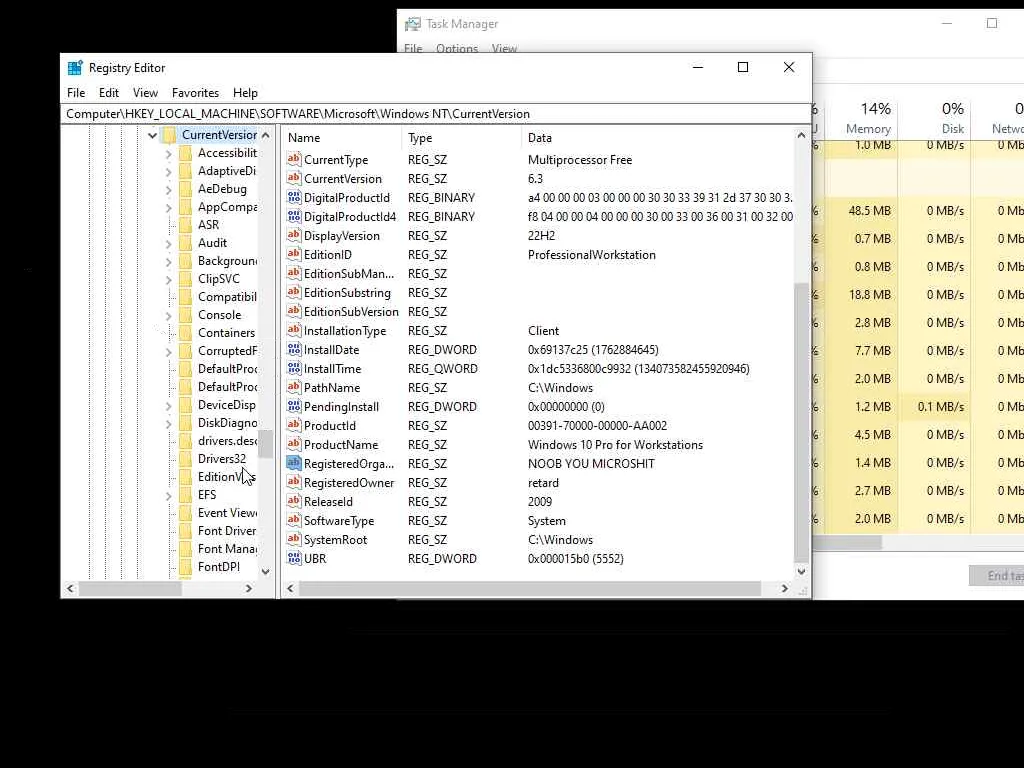The image size is (1024, 768).
Task: Click the InstallationType value name
Action: coord(345,330)
